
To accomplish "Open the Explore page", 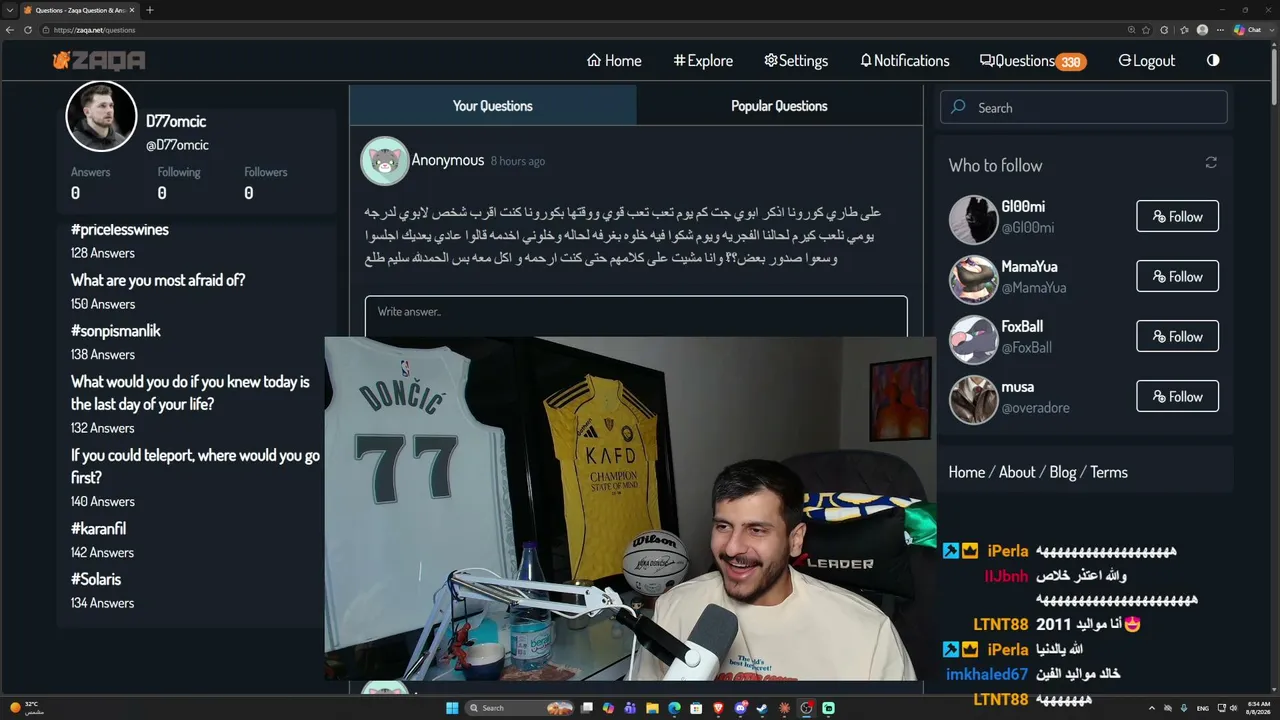I will [703, 61].
